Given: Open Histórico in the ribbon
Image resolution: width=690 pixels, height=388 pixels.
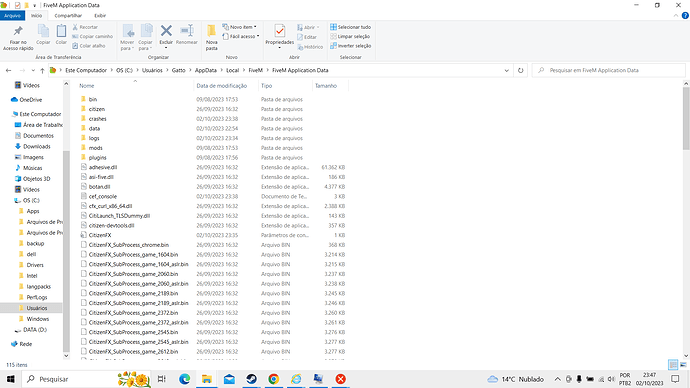Looking at the screenshot, I should click(310, 47).
